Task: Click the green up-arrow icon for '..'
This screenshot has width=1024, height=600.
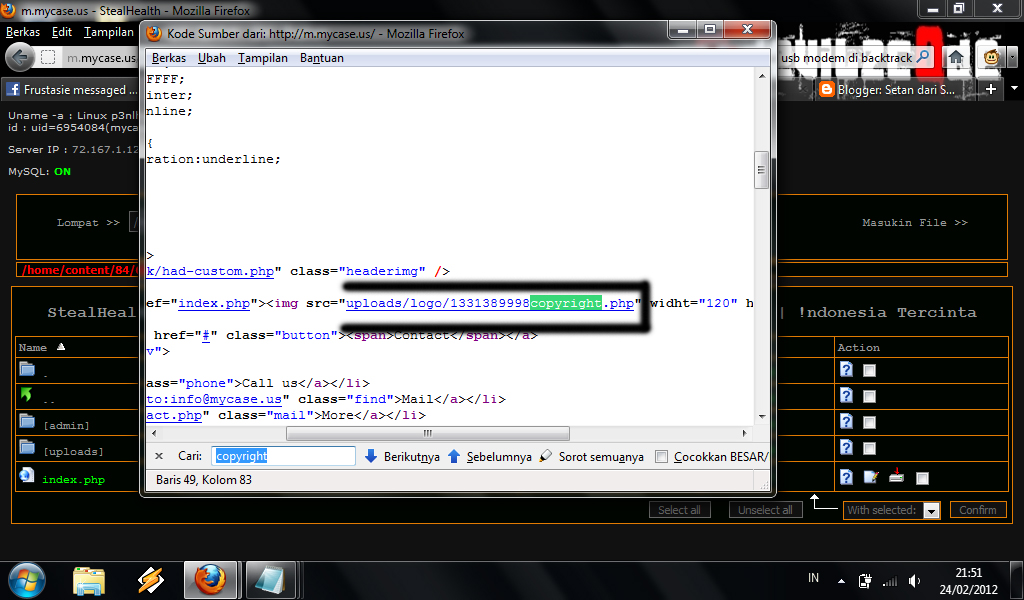Action: point(26,394)
